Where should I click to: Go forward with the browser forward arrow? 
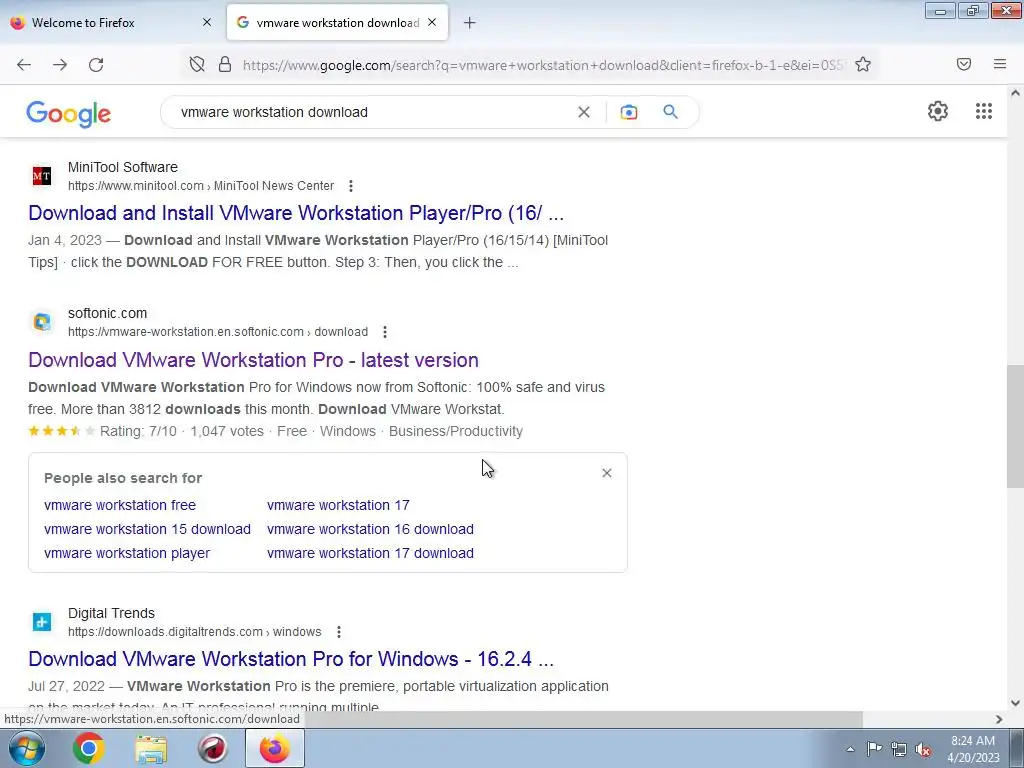click(x=60, y=65)
